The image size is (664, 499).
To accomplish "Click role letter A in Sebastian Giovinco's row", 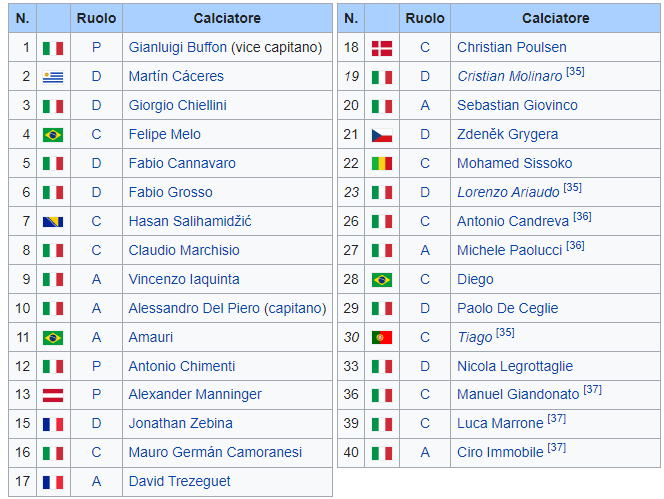I will coord(425,105).
